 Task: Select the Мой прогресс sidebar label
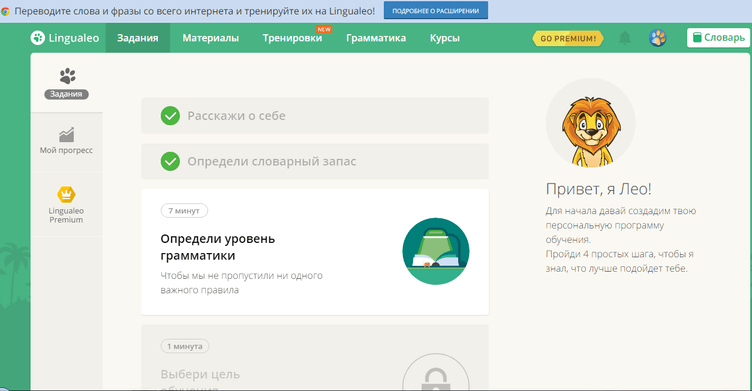[x=66, y=150]
